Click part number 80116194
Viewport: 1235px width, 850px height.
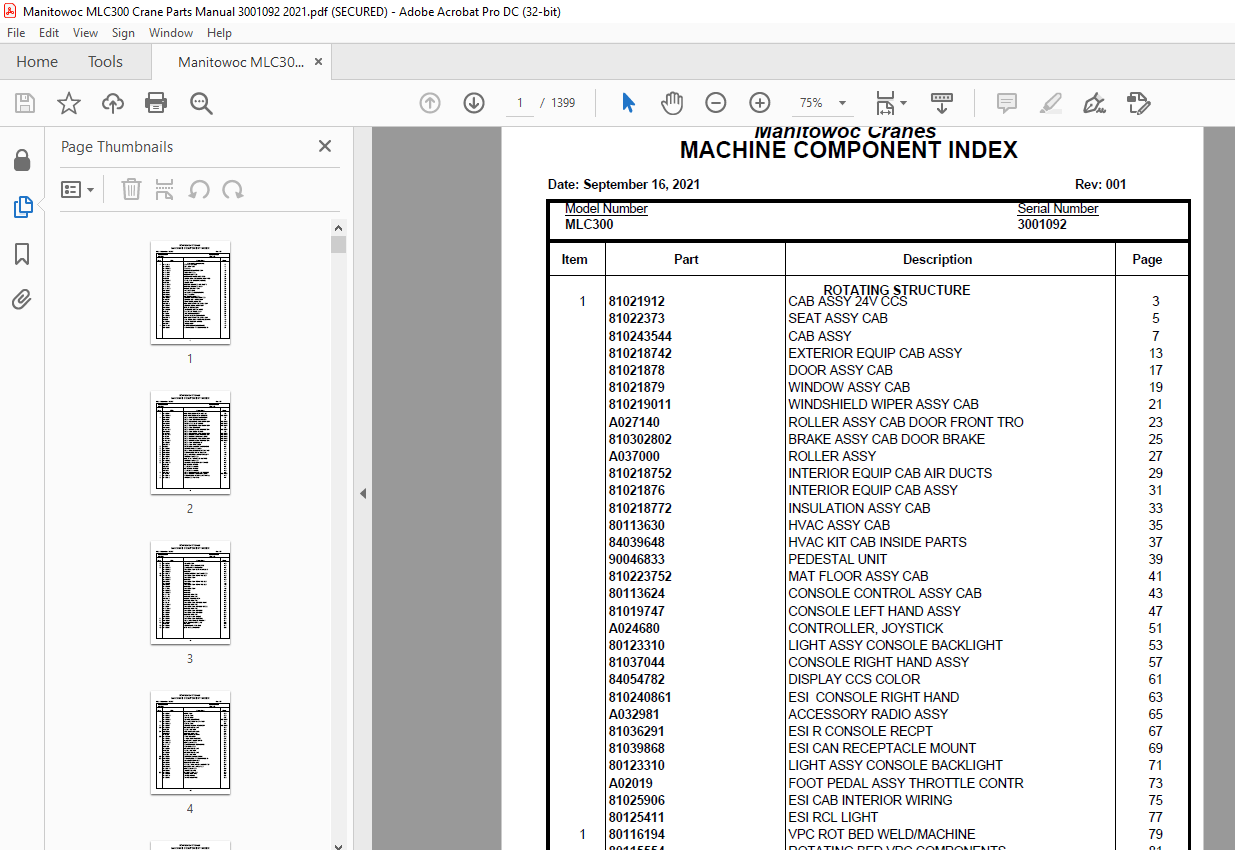pyautogui.click(x=636, y=834)
